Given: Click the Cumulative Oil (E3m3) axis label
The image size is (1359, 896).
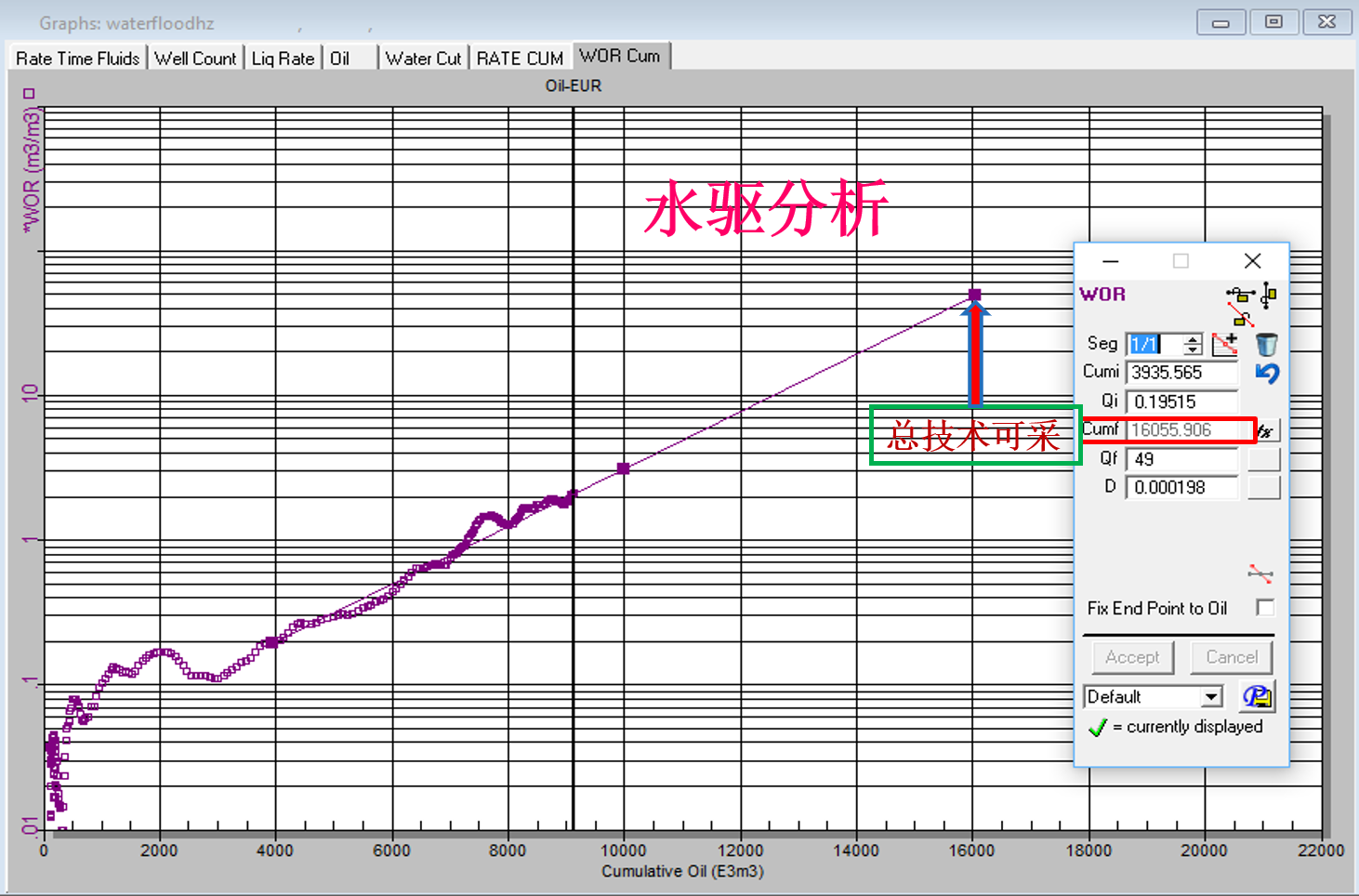Looking at the screenshot, I should tap(682, 871).
